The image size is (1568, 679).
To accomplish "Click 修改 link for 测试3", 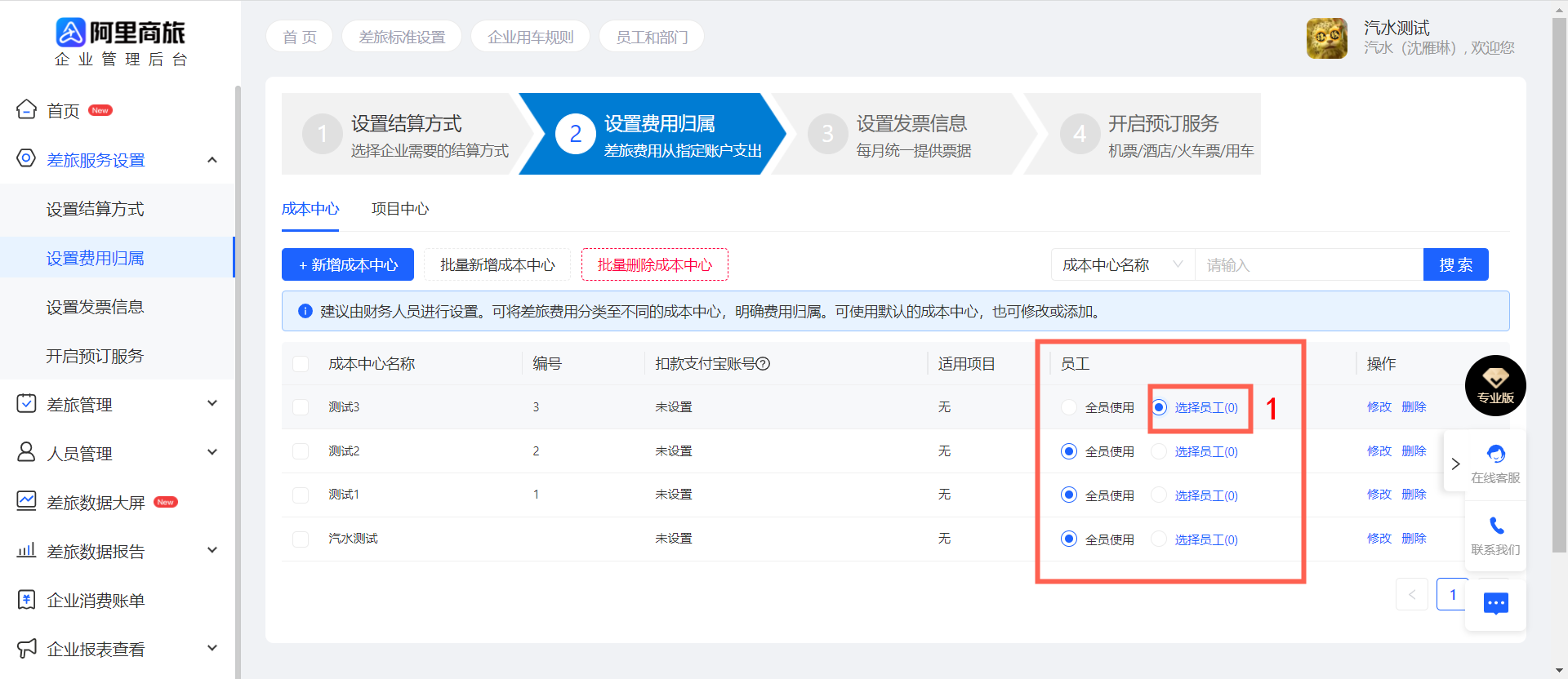I will pyautogui.click(x=1379, y=407).
